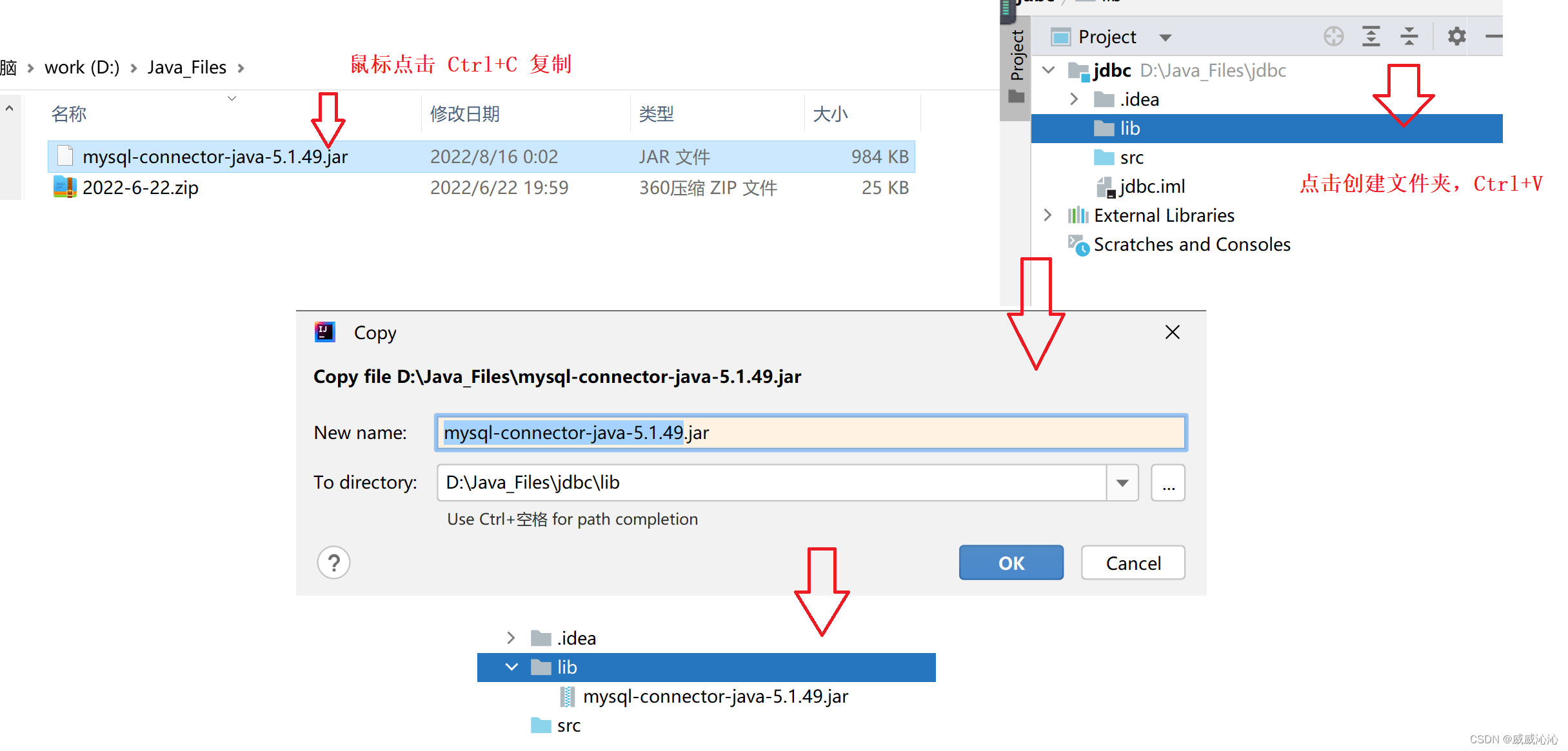Expand all nodes using the expand-all icon
Viewport: 1568px width, 751px height.
coord(1372,37)
